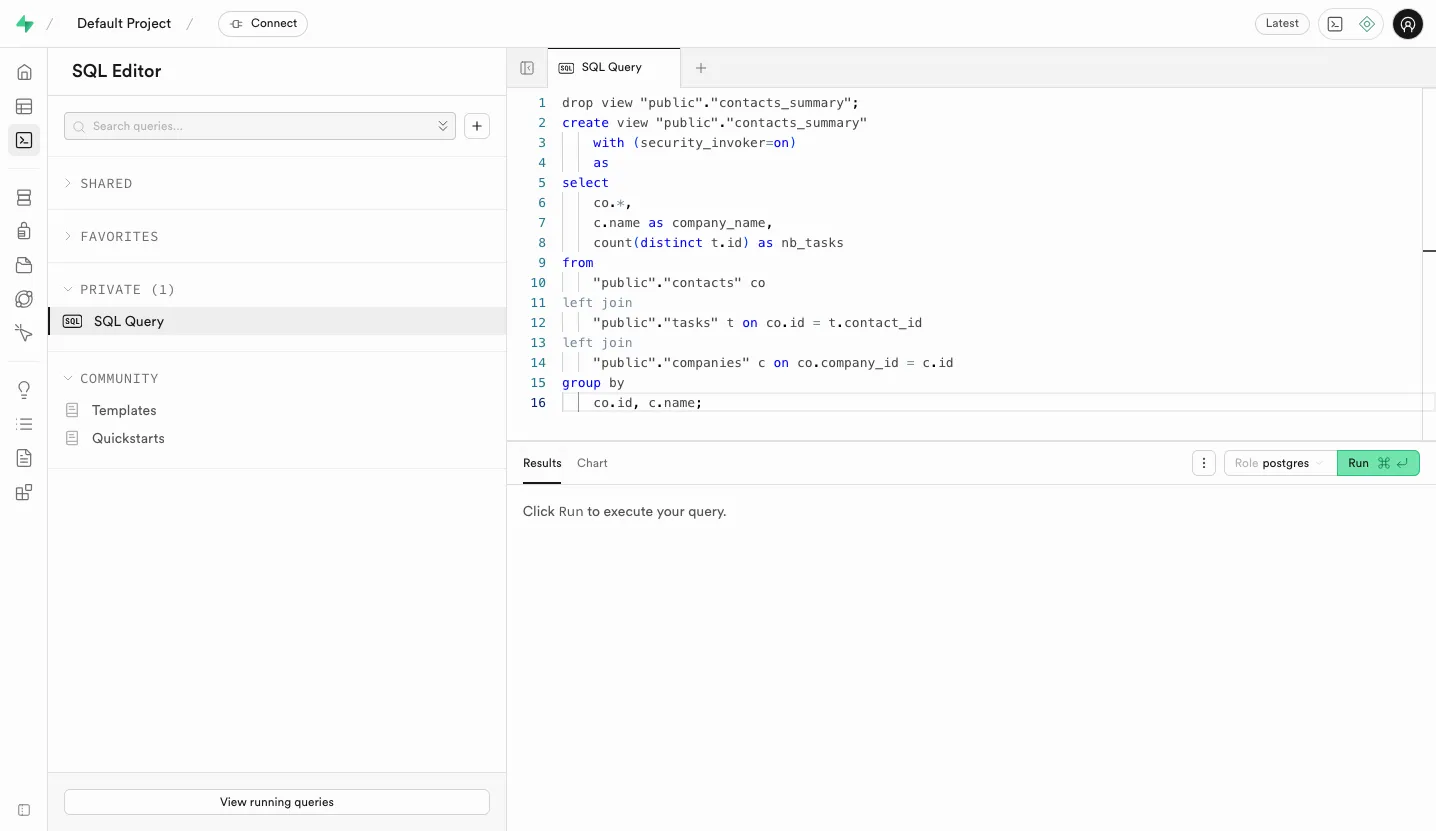Open the Advisors panel
The height and width of the screenshot is (831, 1436).
(x=24, y=389)
